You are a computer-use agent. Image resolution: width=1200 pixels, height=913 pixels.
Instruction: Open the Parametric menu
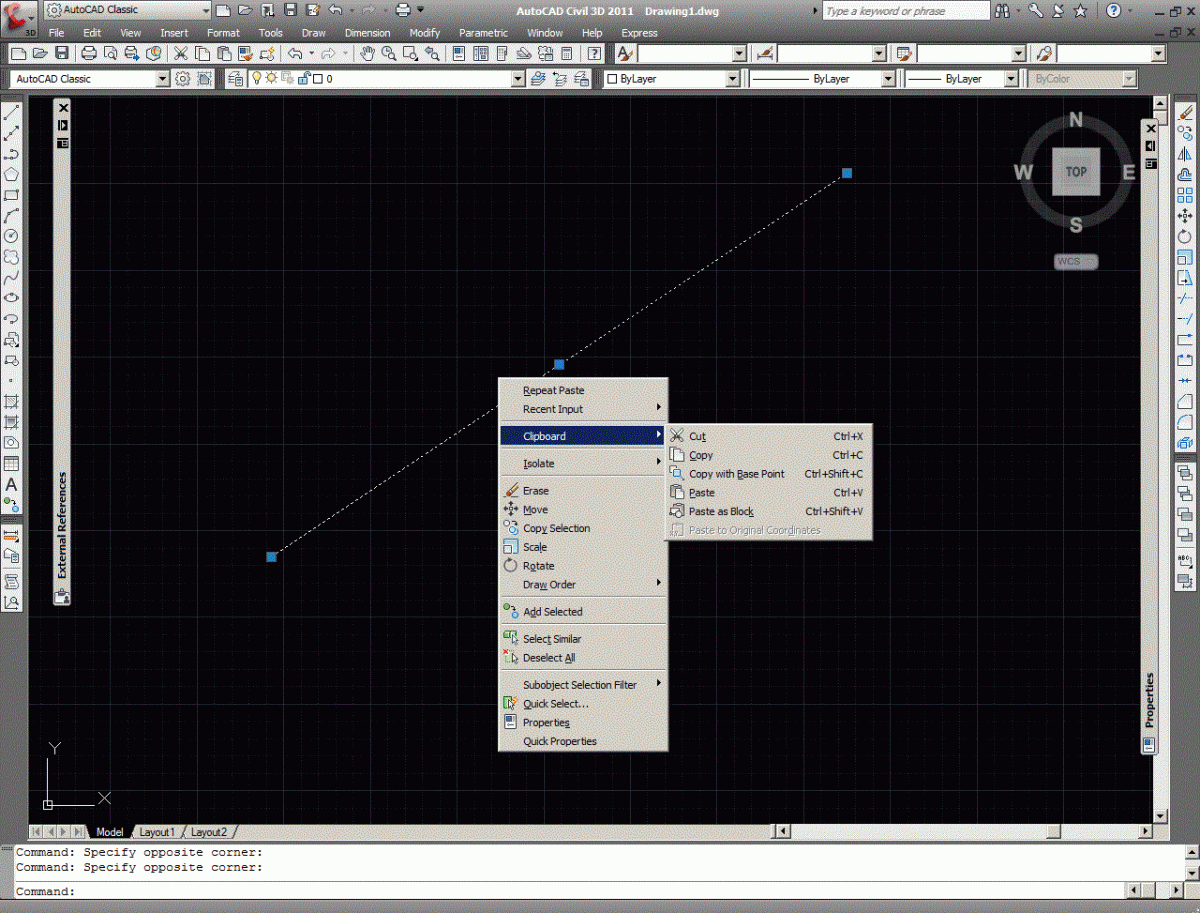pos(483,33)
